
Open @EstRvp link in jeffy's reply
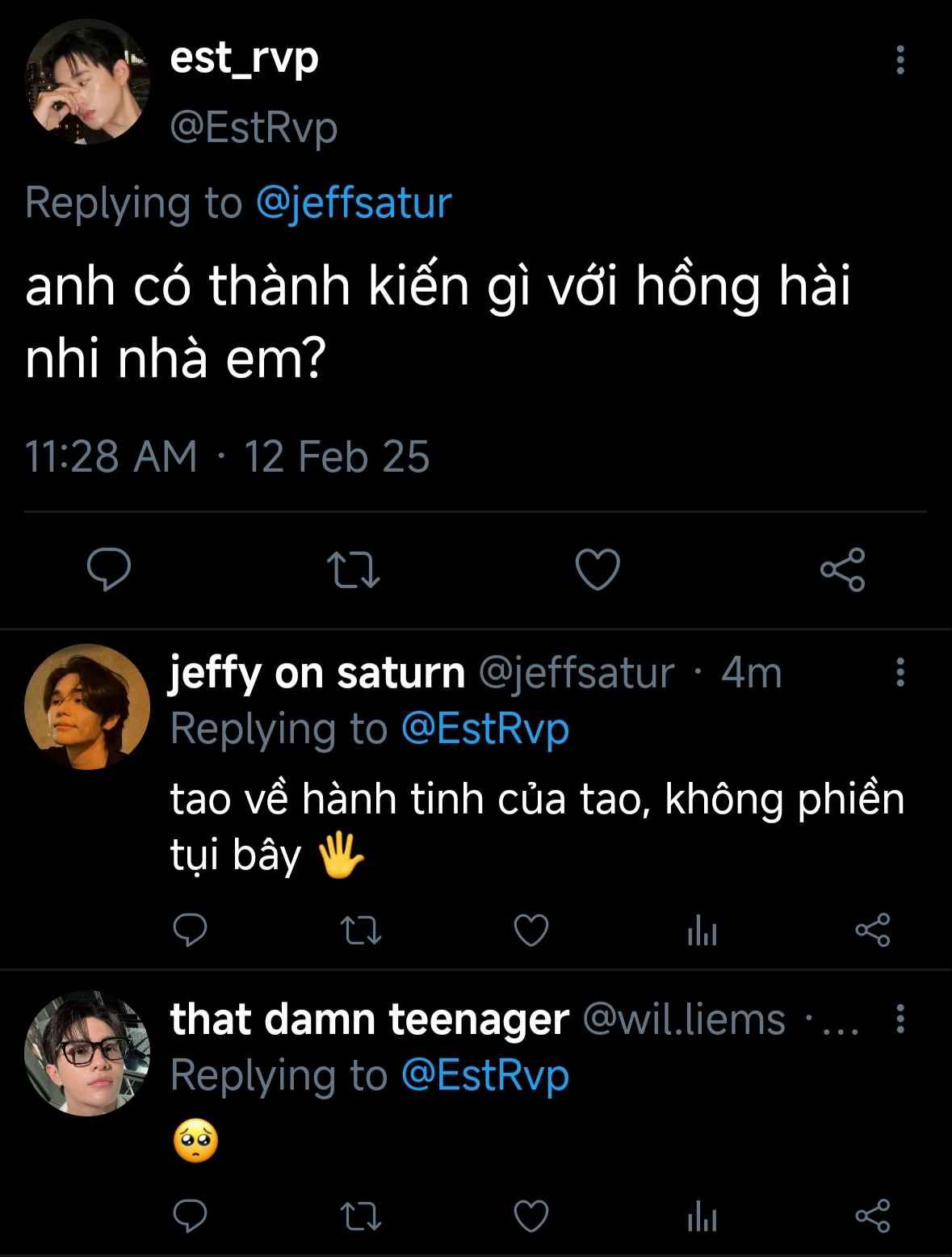pos(485,729)
